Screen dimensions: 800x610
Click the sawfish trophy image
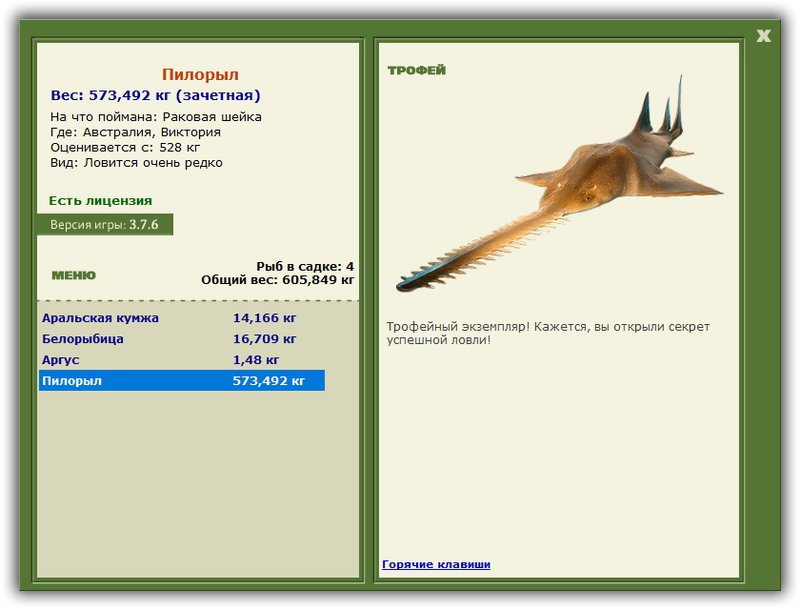coord(560,184)
